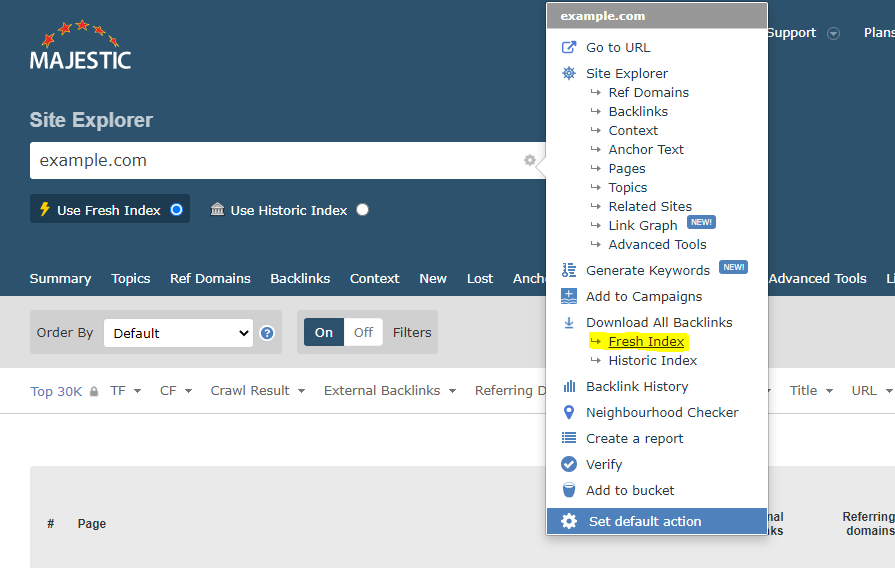Viewport: 895px width, 568px height.
Task: Click the highlighted Fresh Index download link
Action: click(646, 341)
